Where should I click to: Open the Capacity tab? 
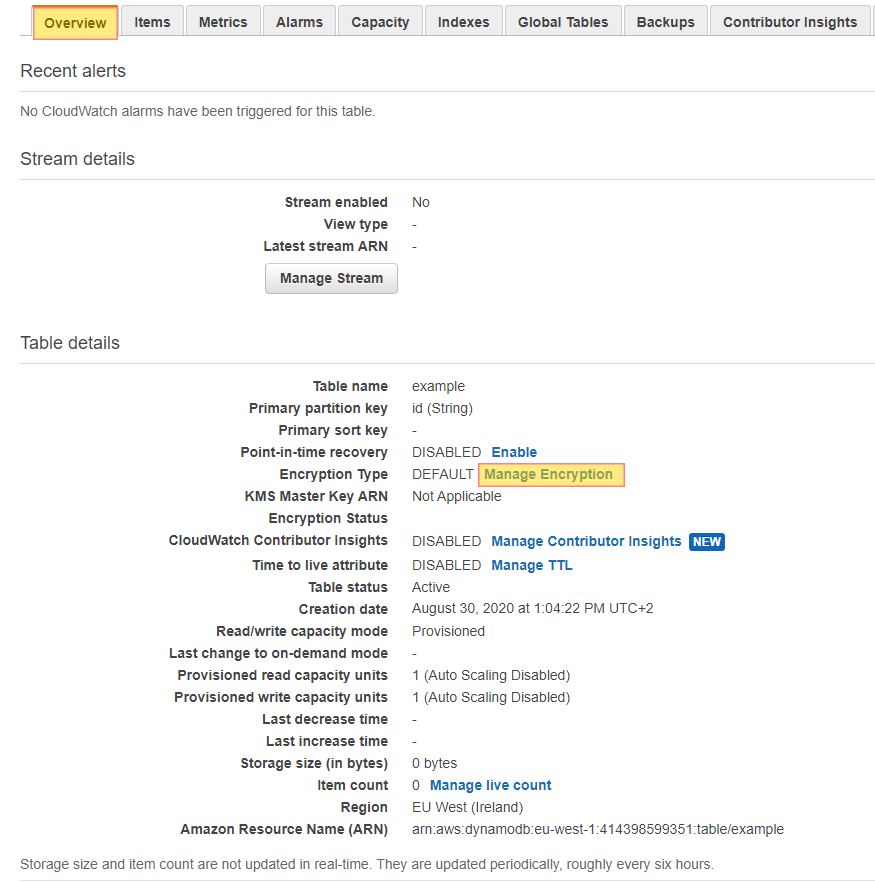(379, 21)
